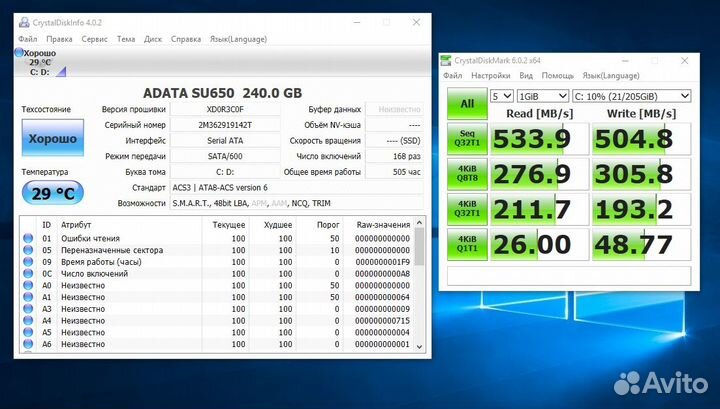Click the scroll down arrow in SMART list
The image size is (720, 409).
pos(419,347)
